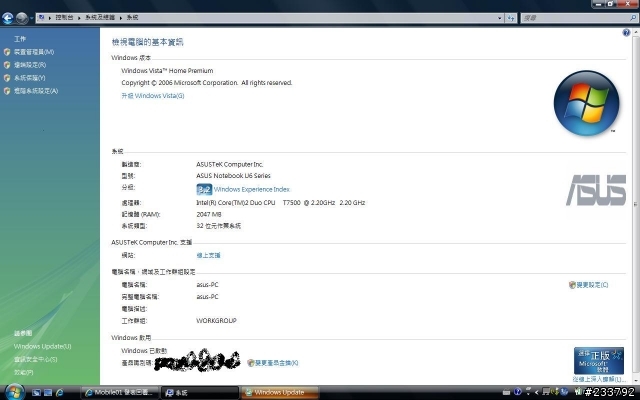Go back with the blue Back arrow
640x400 pixels.
tap(7, 18)
